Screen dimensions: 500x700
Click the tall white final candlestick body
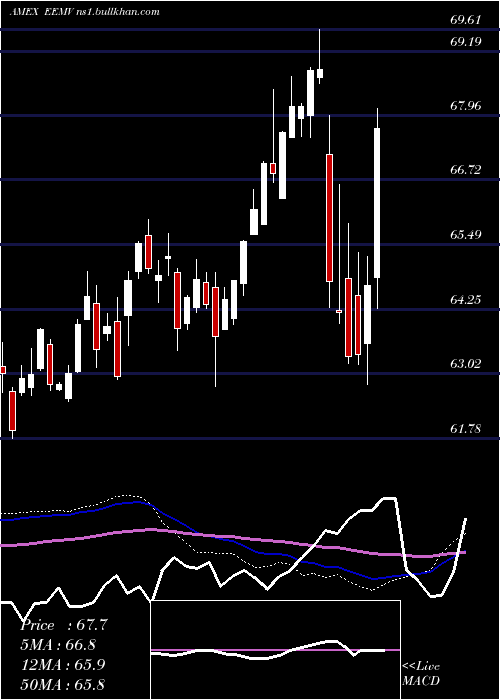click(x=377, y=203)
